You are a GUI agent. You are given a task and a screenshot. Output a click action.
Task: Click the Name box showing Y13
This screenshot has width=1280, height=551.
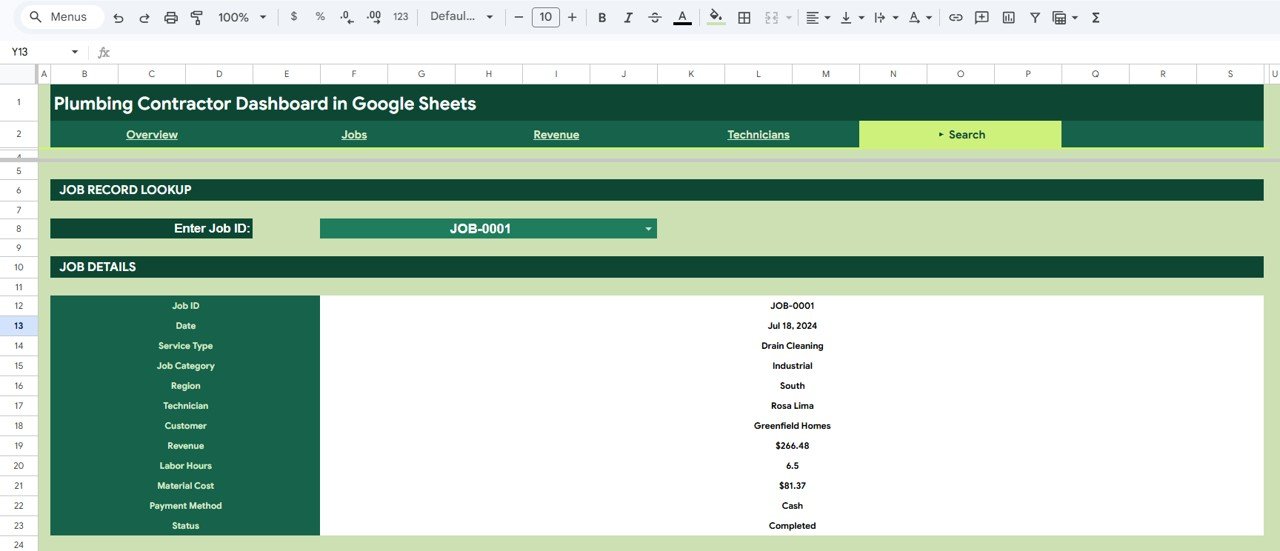(36, 52)
